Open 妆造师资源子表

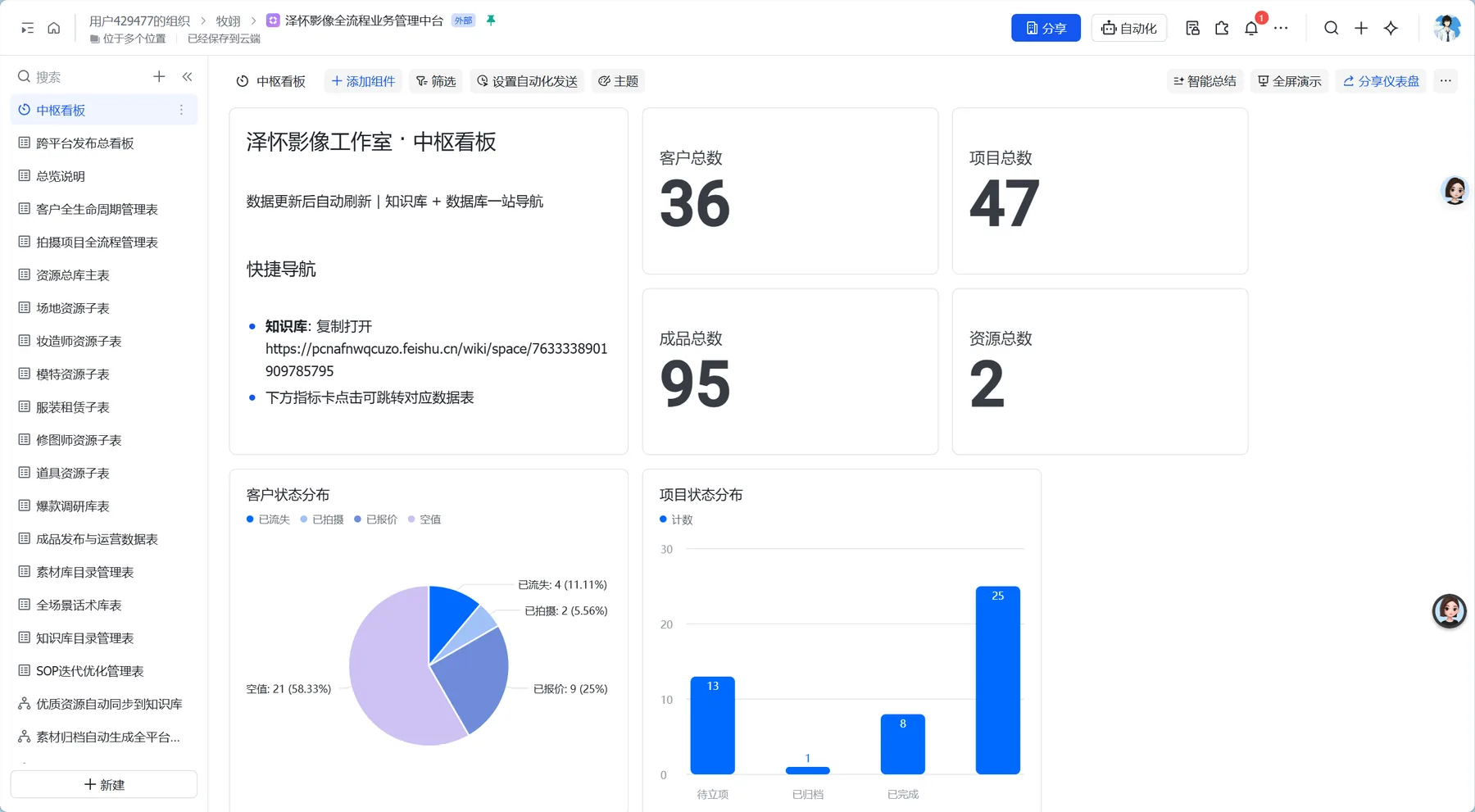pos(104,341)
